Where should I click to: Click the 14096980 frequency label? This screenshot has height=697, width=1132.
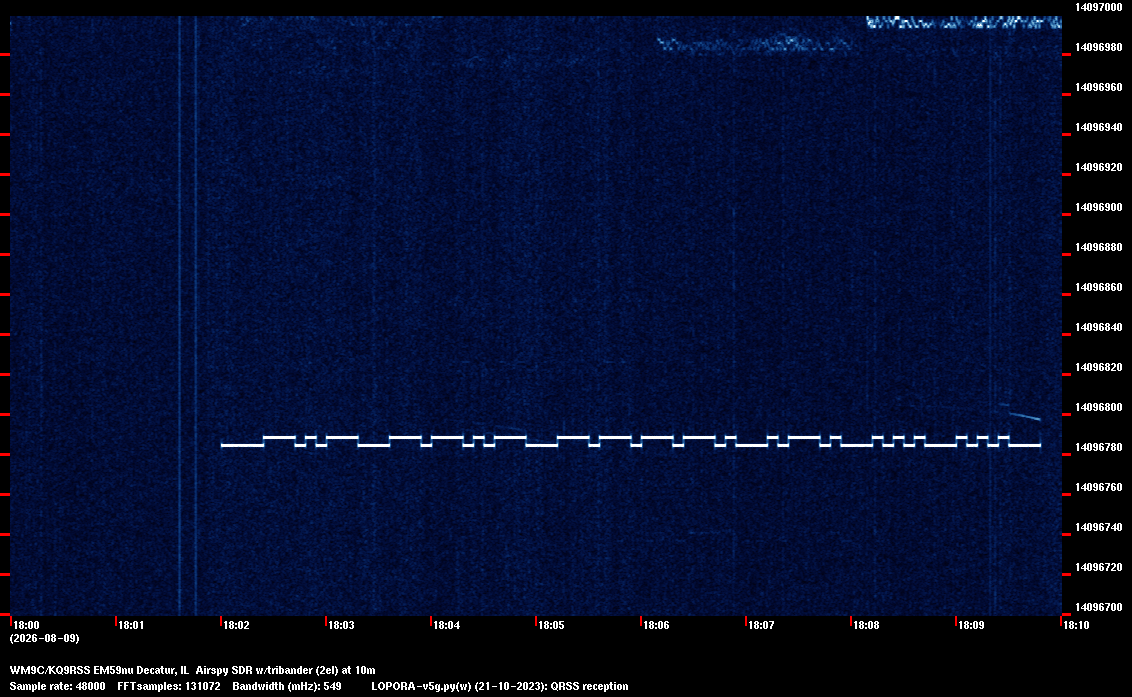coord(1099,47)
